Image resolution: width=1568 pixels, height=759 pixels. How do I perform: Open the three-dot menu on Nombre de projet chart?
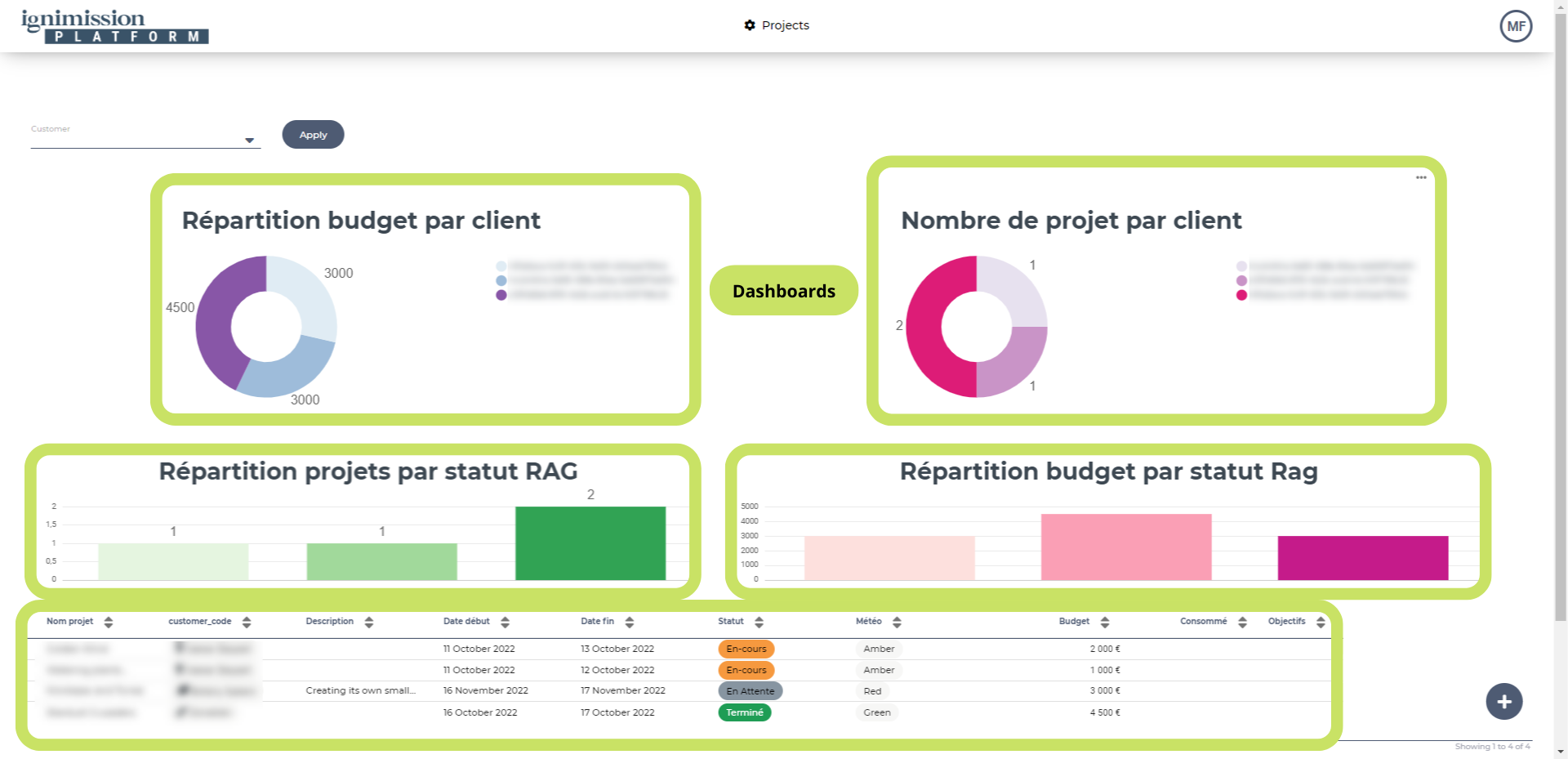(x=1421, y=177)
